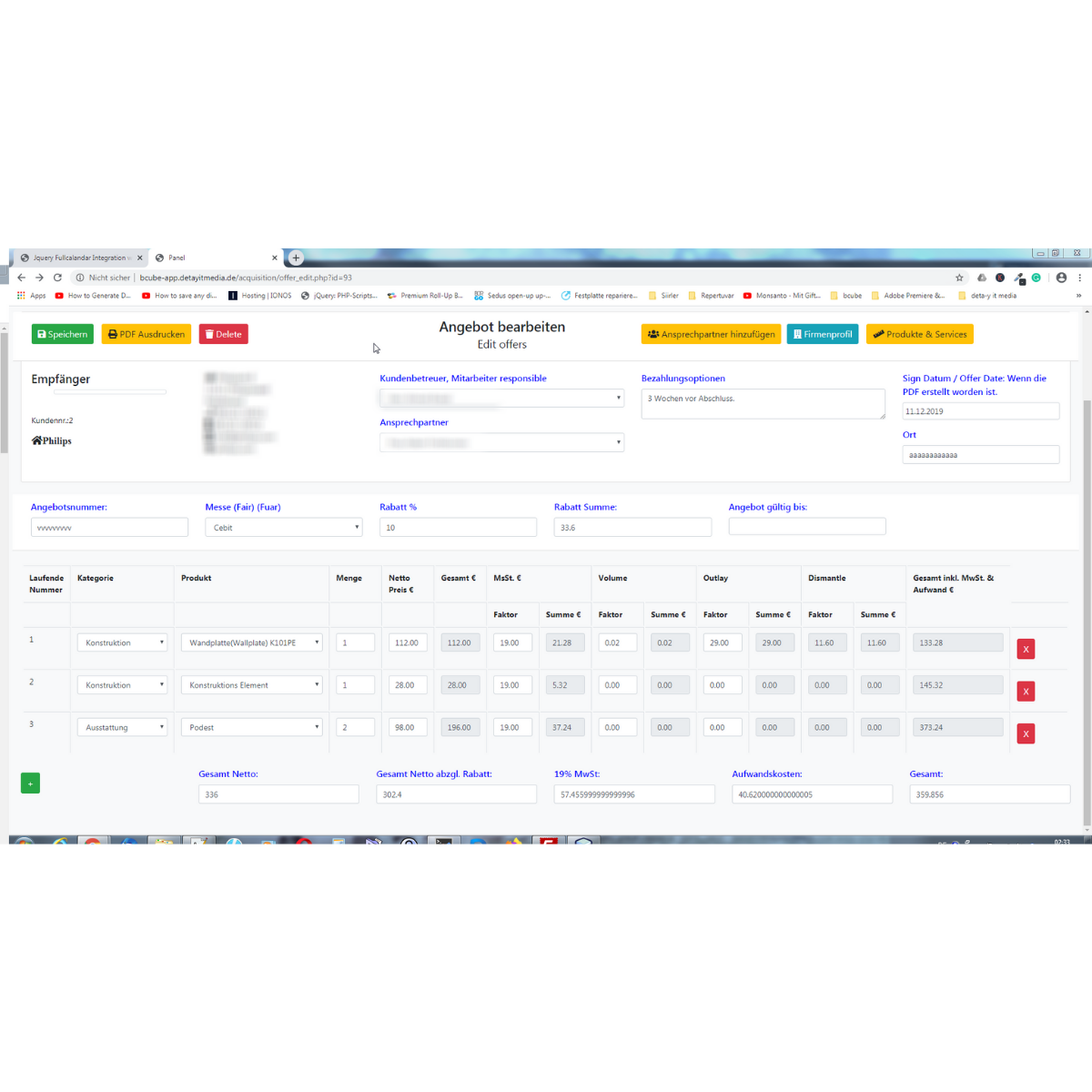Click Ansprechpartner hinzufügen button
The width and height of the screenshot is (1092, 1092).
[711, 334]
